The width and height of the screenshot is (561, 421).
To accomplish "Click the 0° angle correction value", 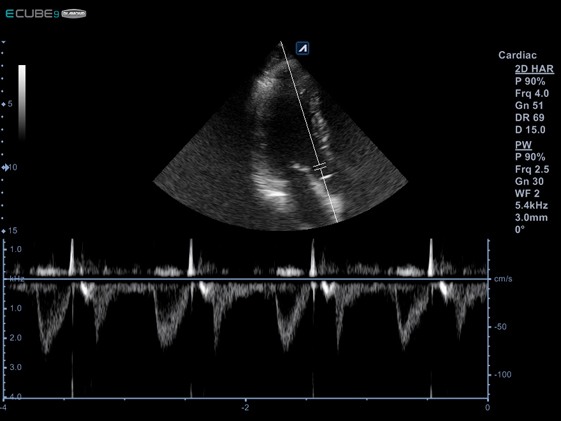I will click(x=519, y=229).
